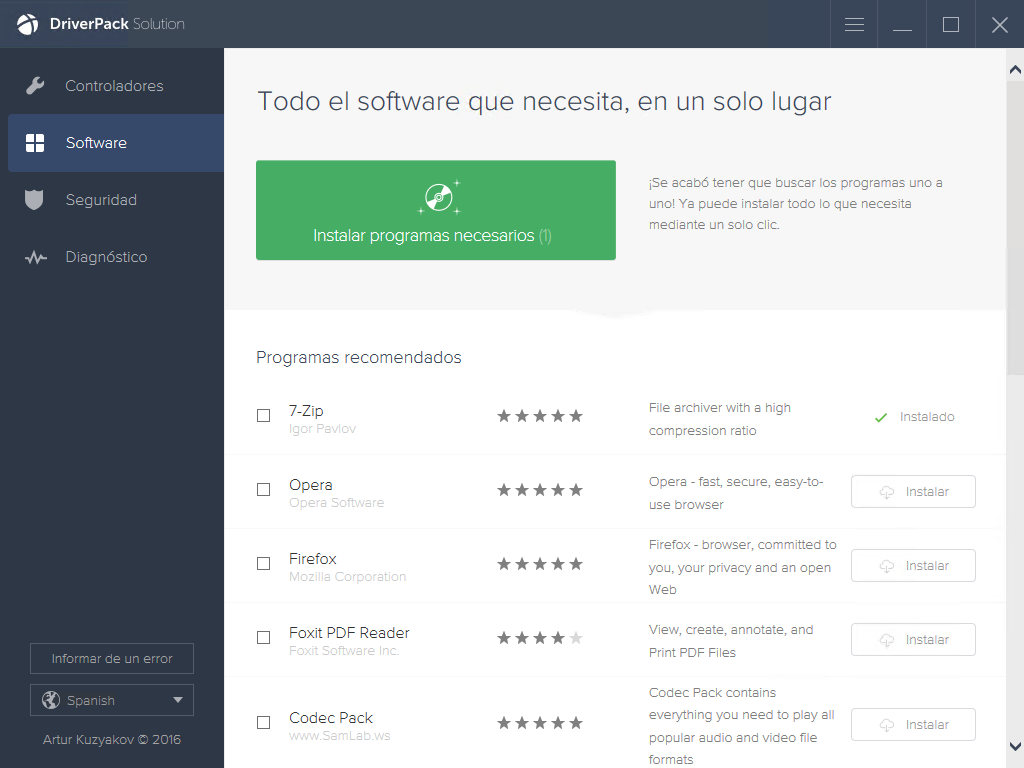Click the scrollbar down arrow
This screenshot has width=1024, height=768.
tap(1015, 746)
